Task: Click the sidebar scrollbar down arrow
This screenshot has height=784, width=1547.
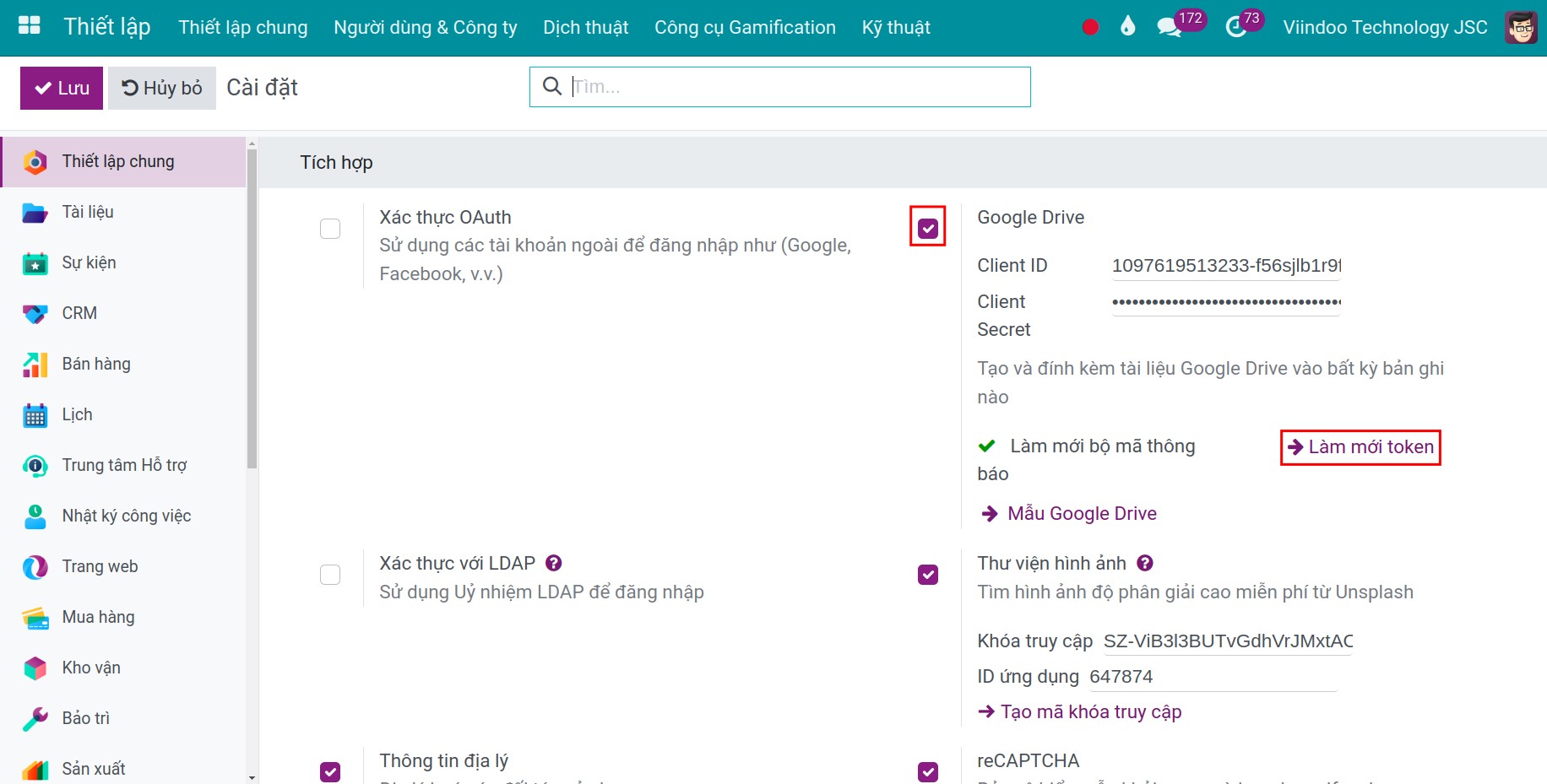Action: [252, 777]
